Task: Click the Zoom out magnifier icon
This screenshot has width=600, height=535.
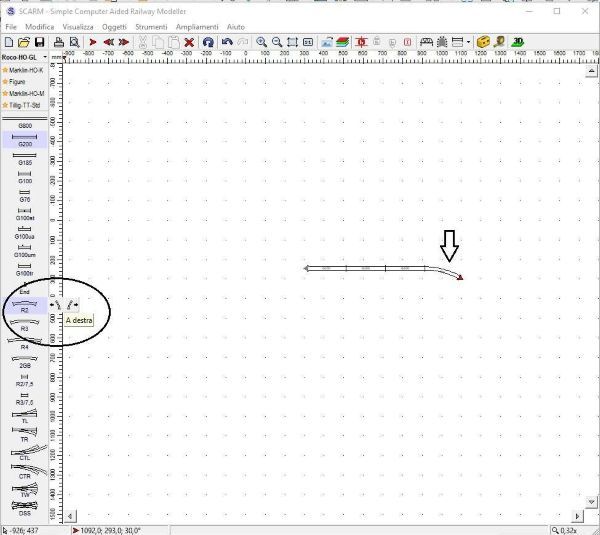Action: (276, 42)
